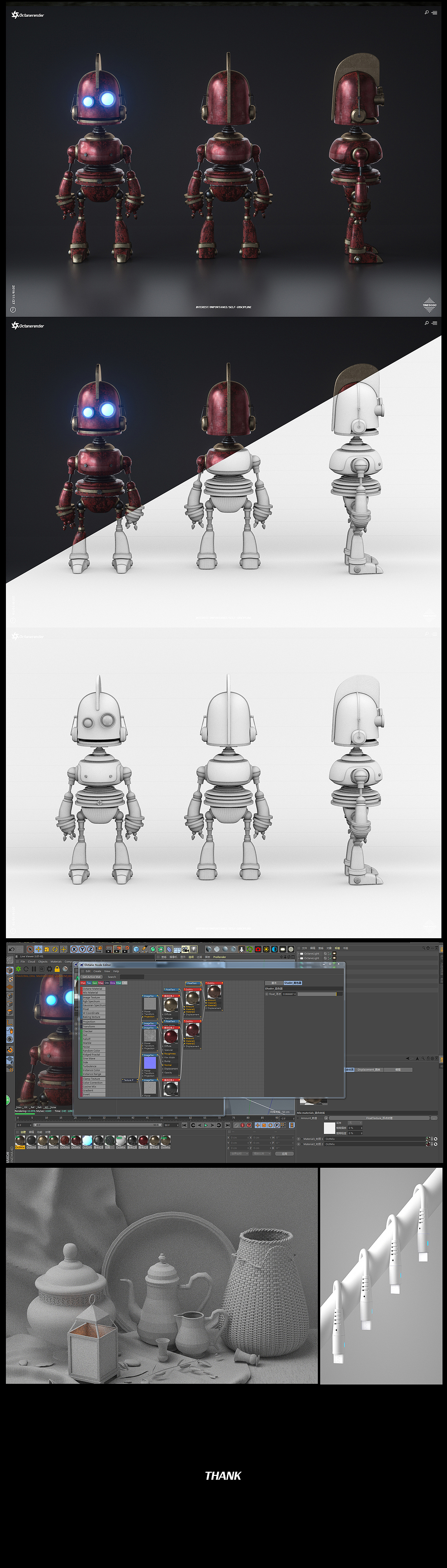447x1568 pixels.
Task: Open 文件 menu in Object Manager
Action: tap(304, 948)
